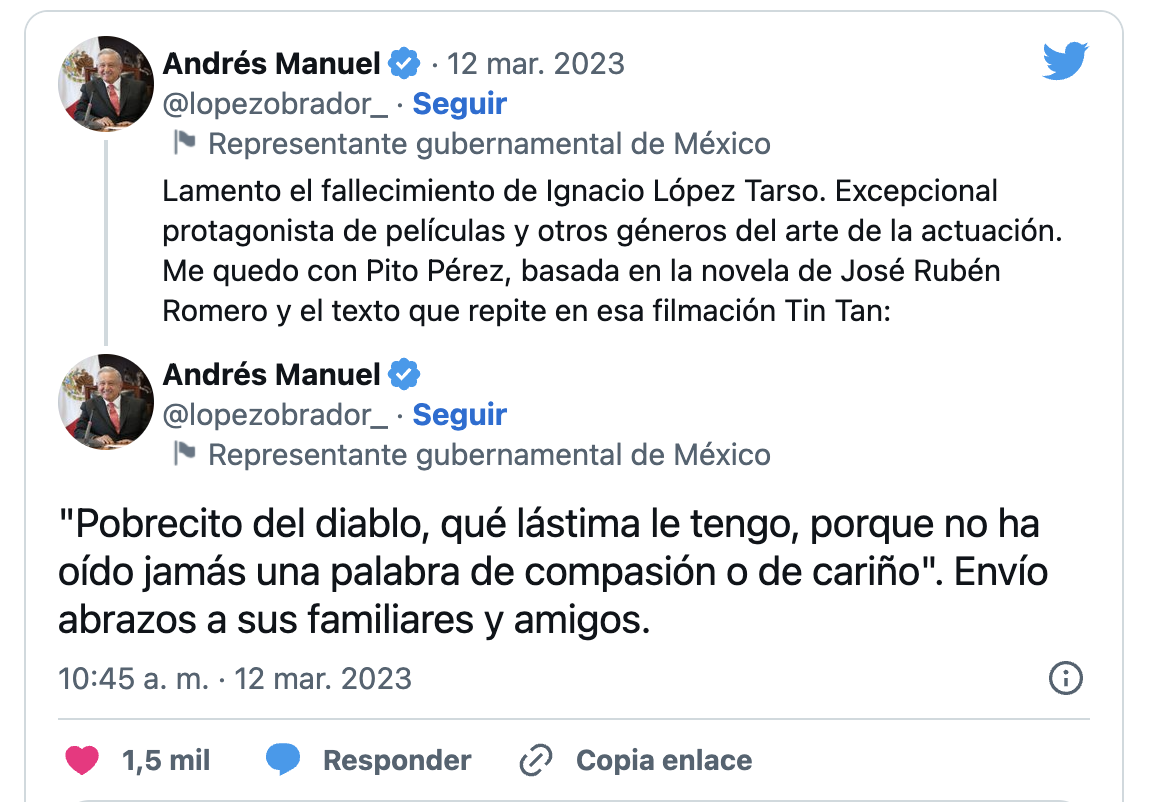Screen dimensions: 1172x802
Task: Click the Twitter bird logo
Action: click(1066, 61)
